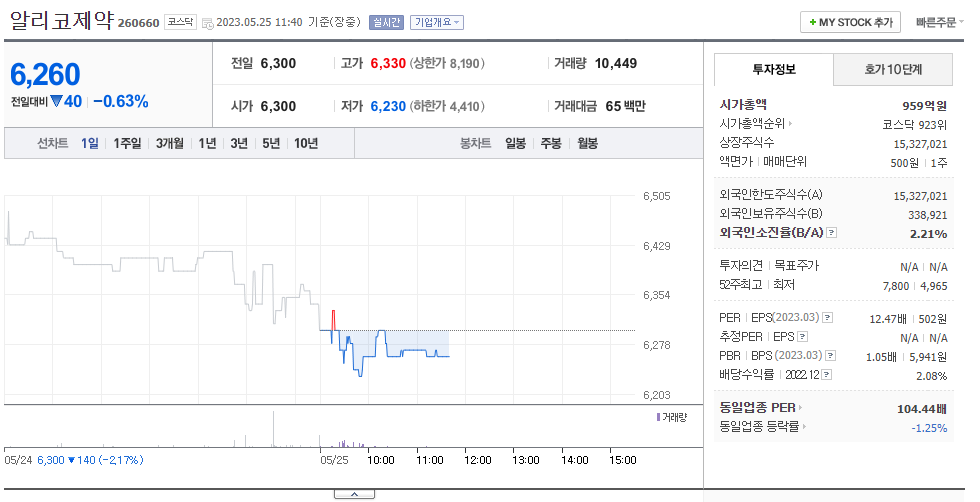Click the 거래대금 value 65 백만
The width and height of the screenshot is (980, 502).
(625, 106)
